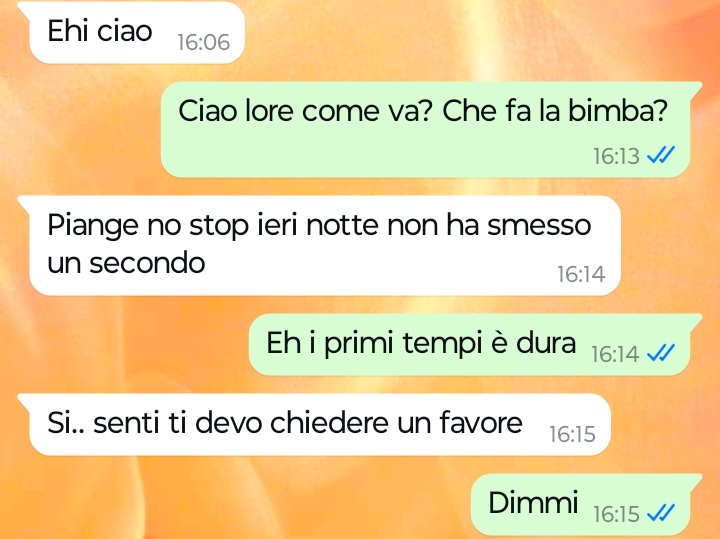Tap the words "Che fa la bimba?"
The image size is (720, 539).
(555, 112)
